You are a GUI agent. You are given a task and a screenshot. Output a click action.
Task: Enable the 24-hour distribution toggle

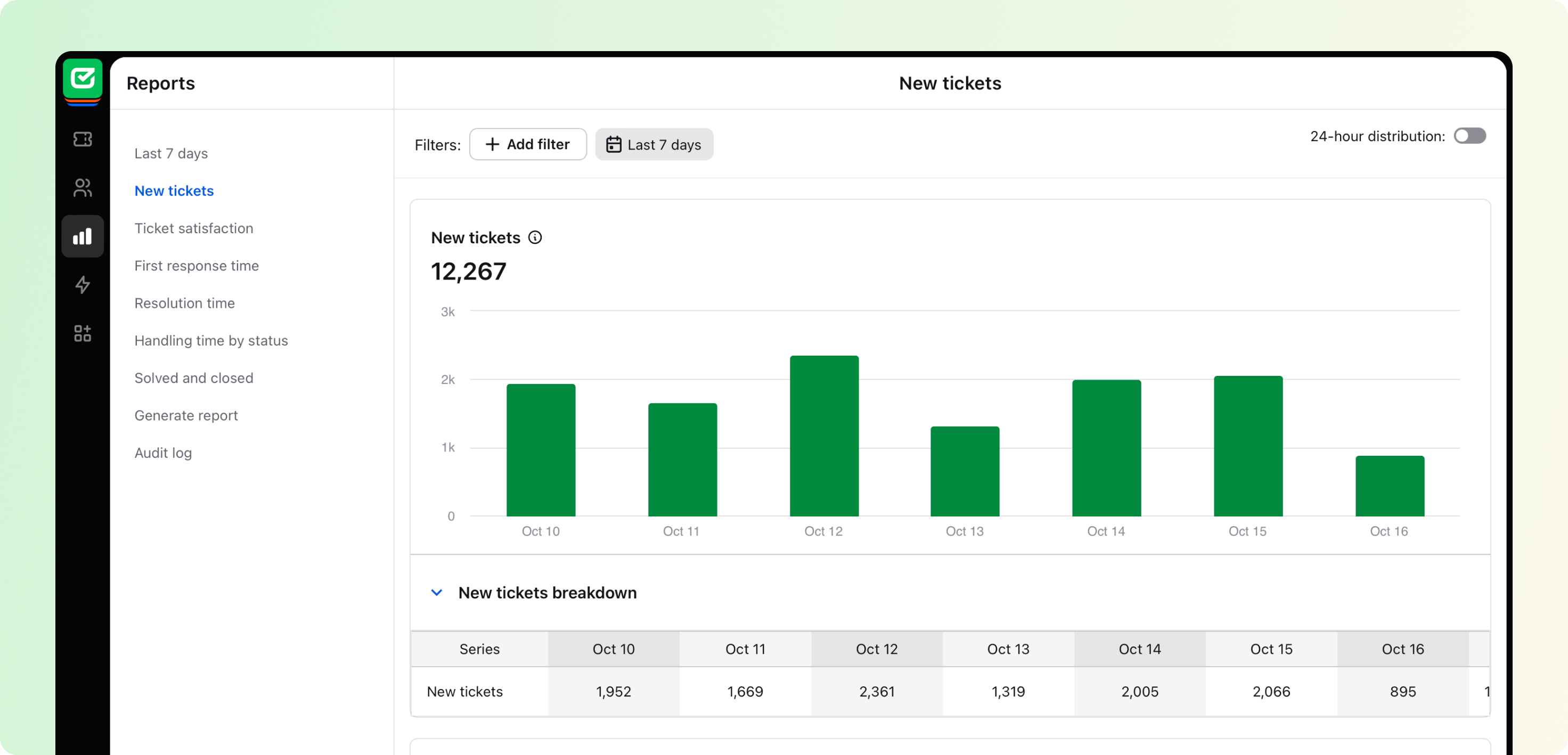point(1469,136)
